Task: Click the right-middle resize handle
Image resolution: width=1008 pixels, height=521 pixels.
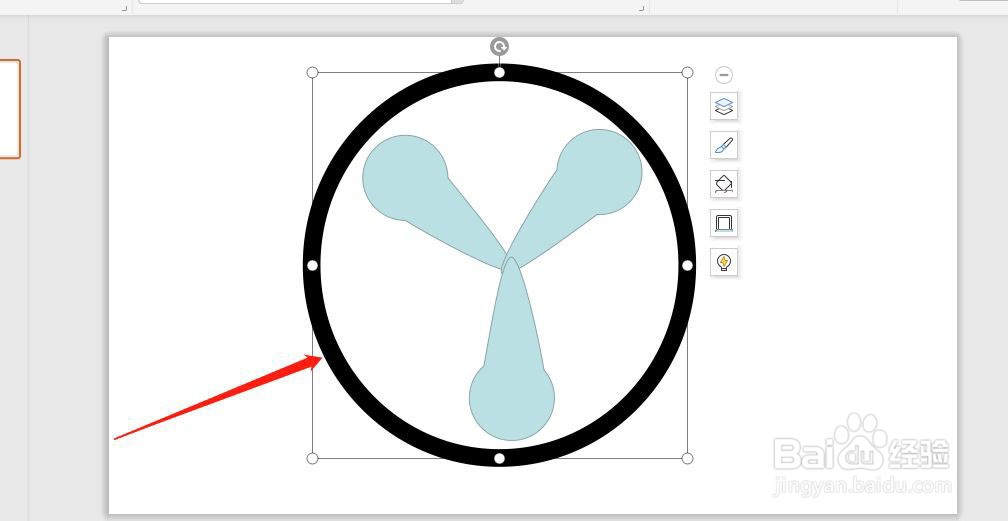Action: 687,266
